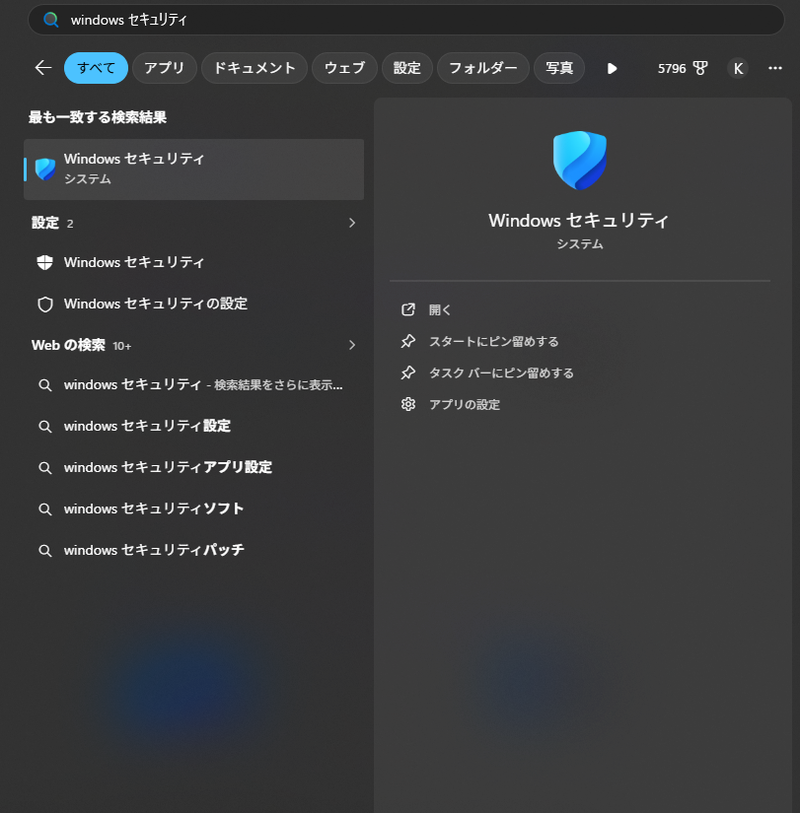Image resolution: width=800 pixels, height=813 pixels.
Task: Open the 5796 rewards points badge
Action: 682,68
